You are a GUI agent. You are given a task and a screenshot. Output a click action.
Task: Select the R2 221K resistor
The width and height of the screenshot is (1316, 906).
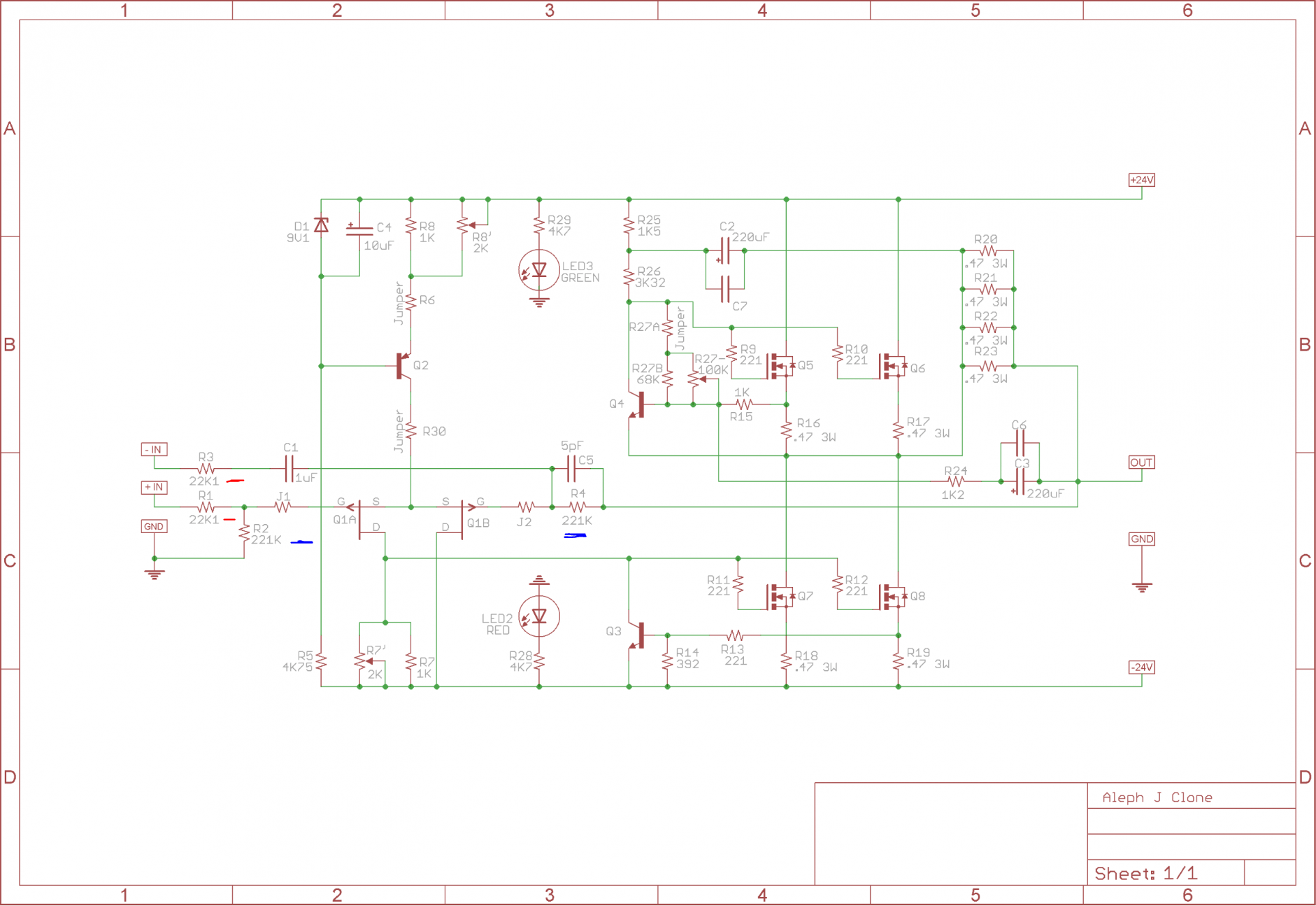pyautogui.click(x=244, y=533)
